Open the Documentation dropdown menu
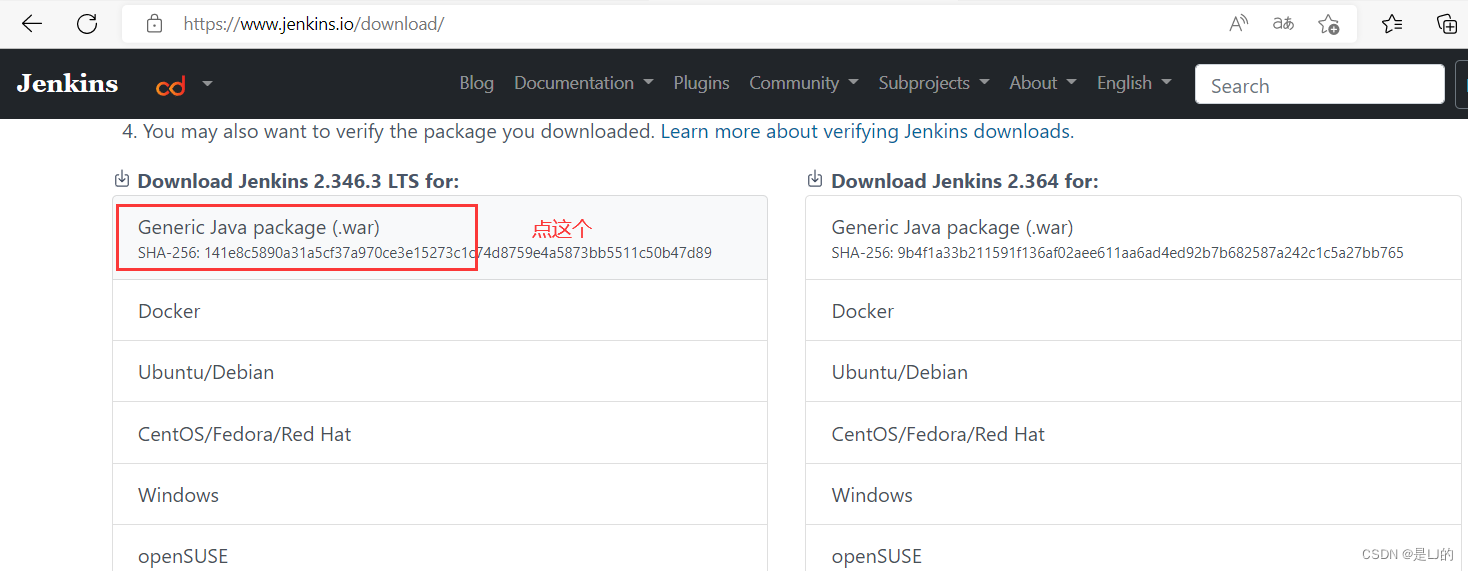 coord(584,83)
